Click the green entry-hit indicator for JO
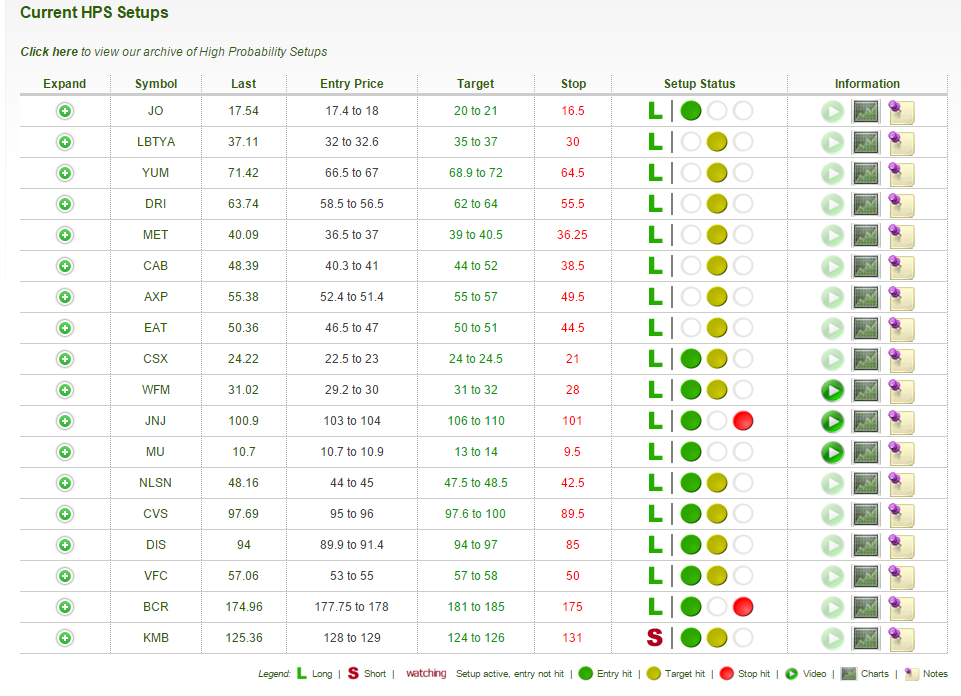961x696 pixels. point(690,111)
